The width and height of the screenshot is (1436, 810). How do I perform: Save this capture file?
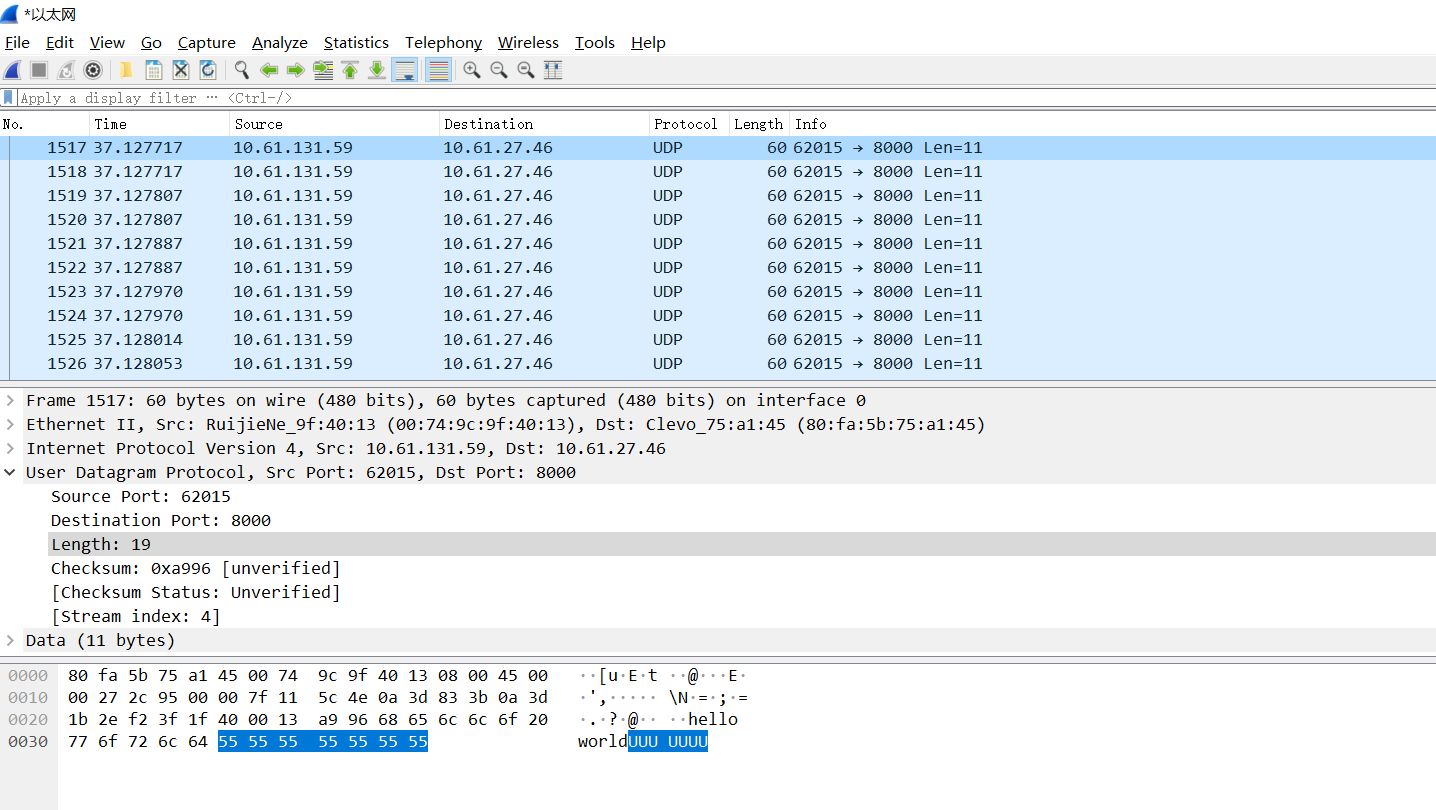coord(153,70)
